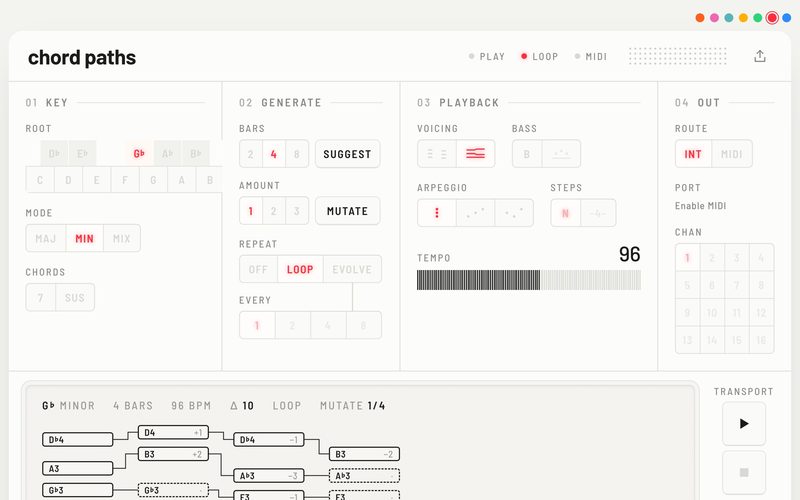Switch mode to MAJ

tap(46, 238)
